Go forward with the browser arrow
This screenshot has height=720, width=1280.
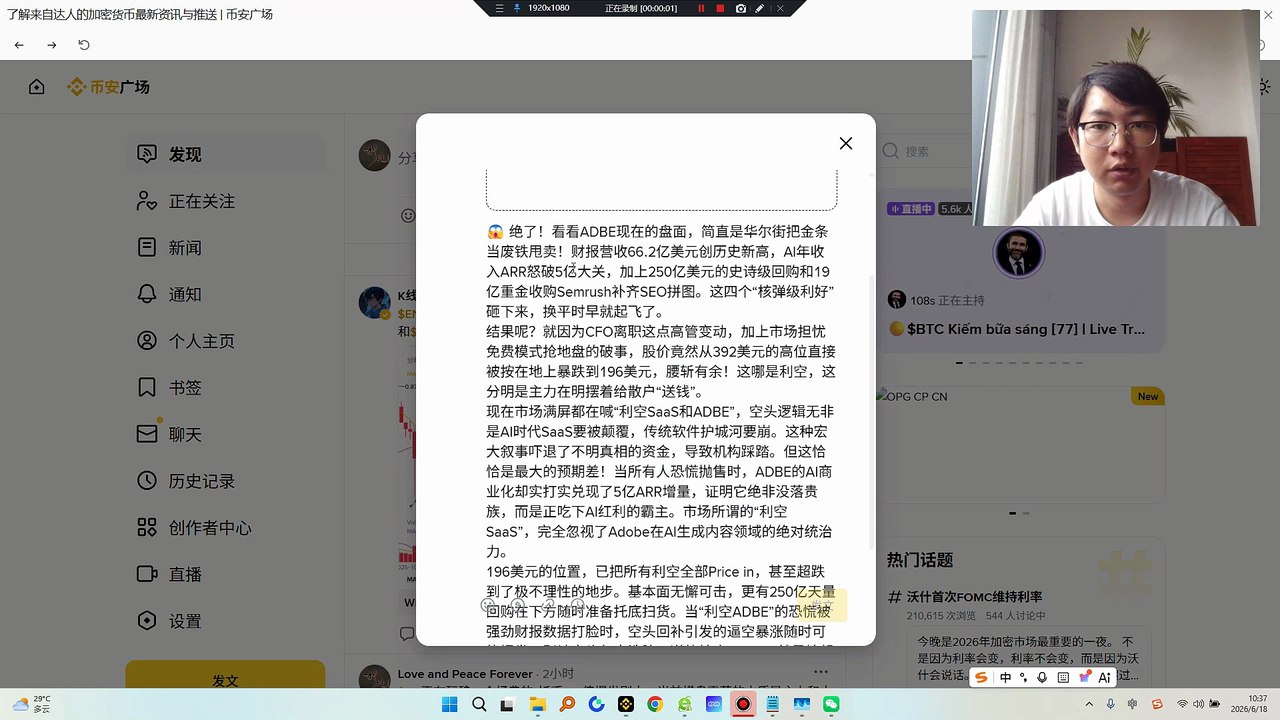point(52,45)
